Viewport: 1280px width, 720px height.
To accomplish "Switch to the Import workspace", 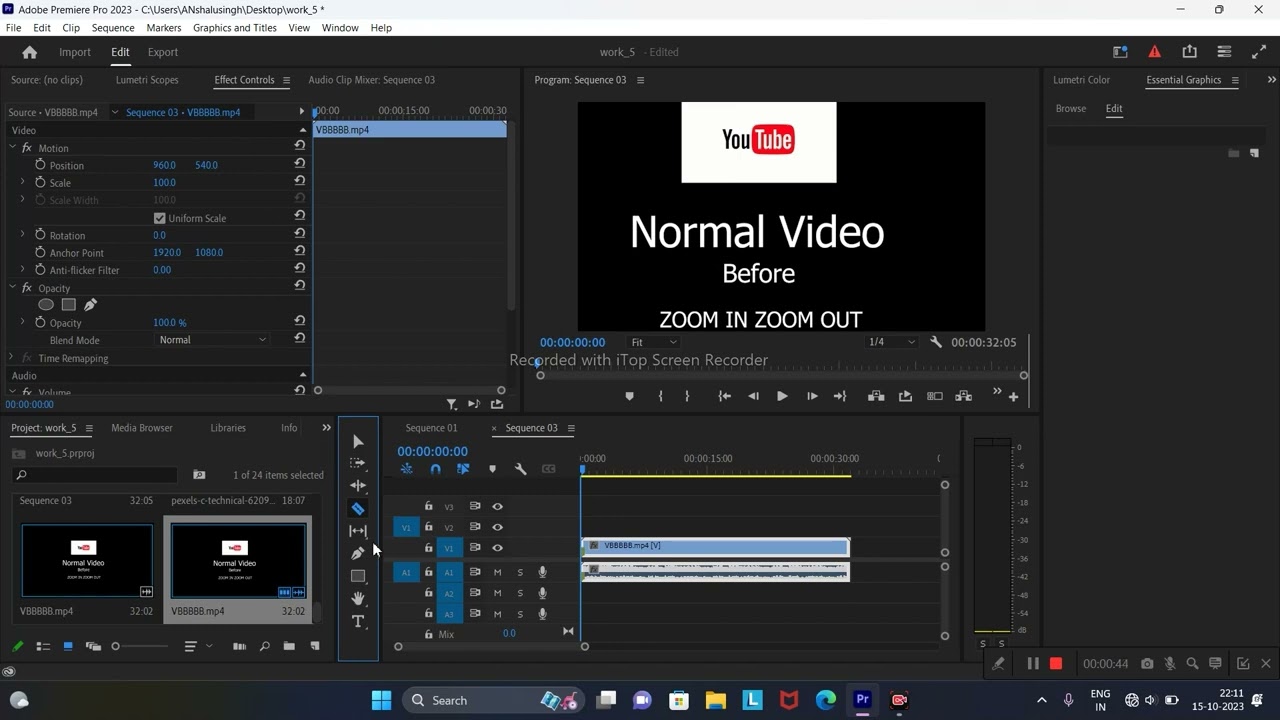I will 75,52.
